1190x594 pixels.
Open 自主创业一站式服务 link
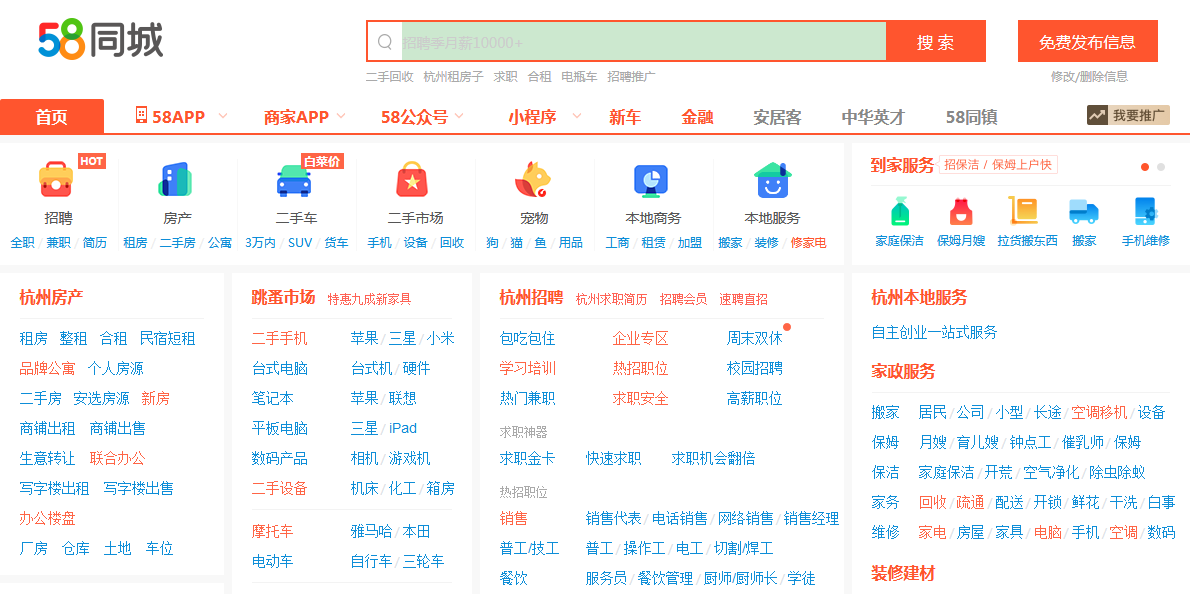(x=934, y=332)
